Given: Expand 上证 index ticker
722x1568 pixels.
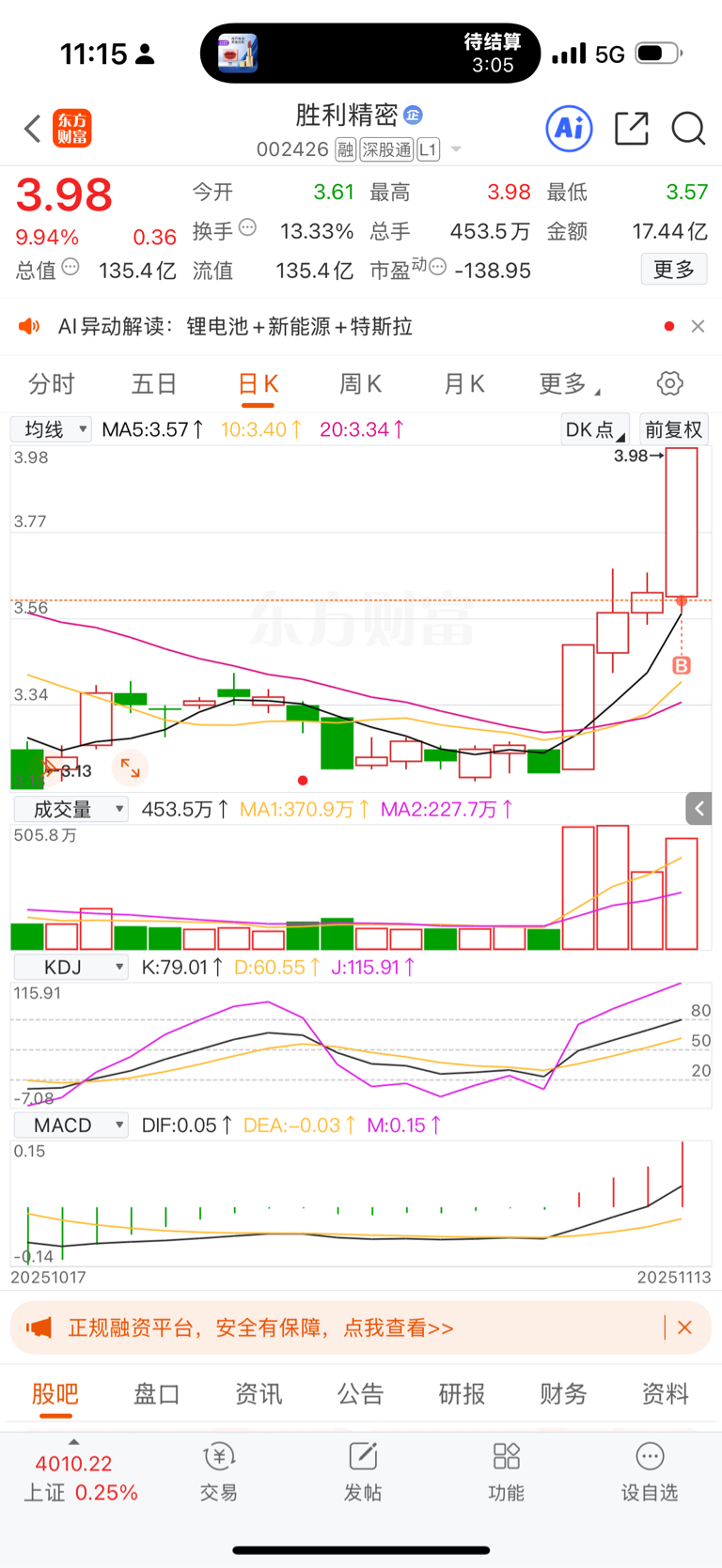Looking at the screenshot, I should (79, 1472).
